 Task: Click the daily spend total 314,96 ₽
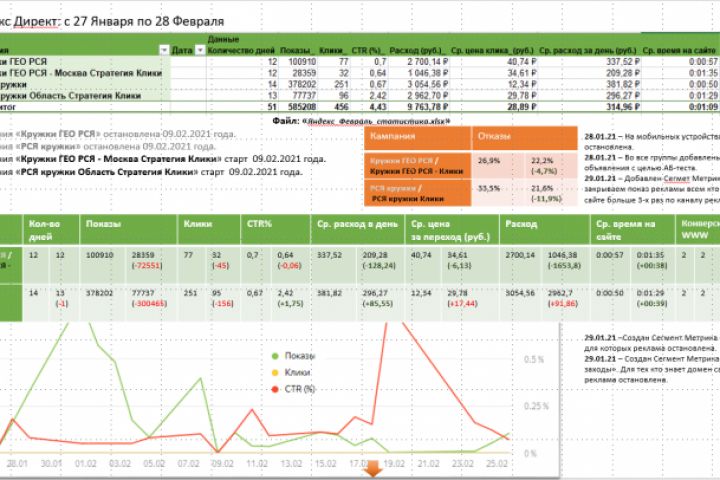[623, 107]
